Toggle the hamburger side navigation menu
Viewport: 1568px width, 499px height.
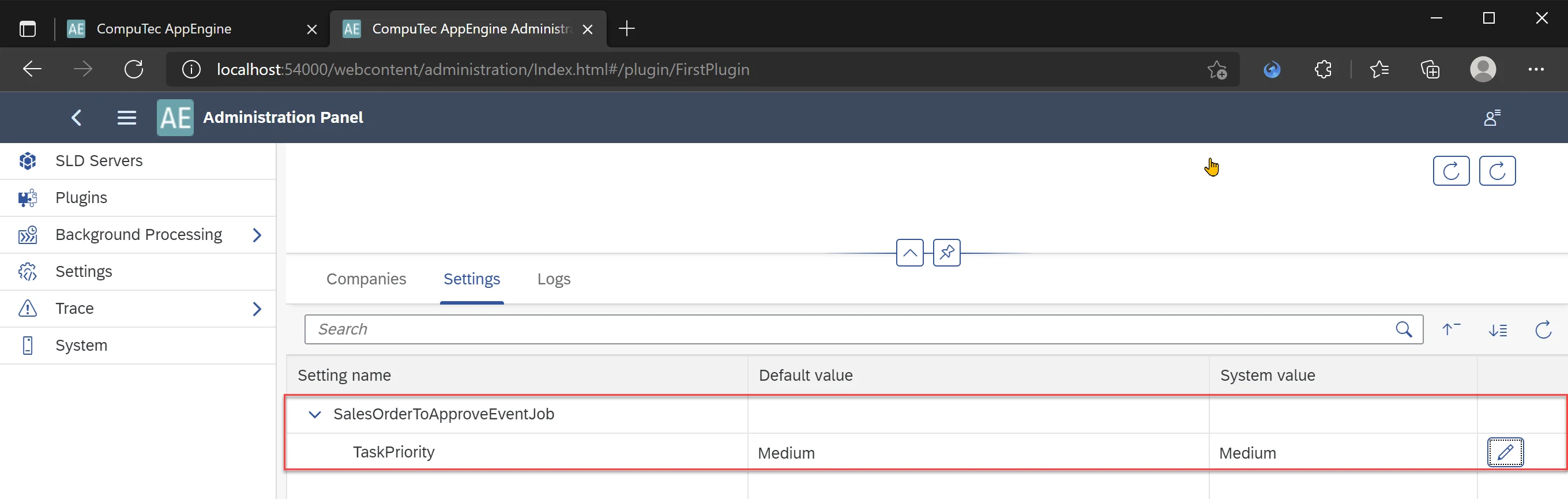click(127, 118)
